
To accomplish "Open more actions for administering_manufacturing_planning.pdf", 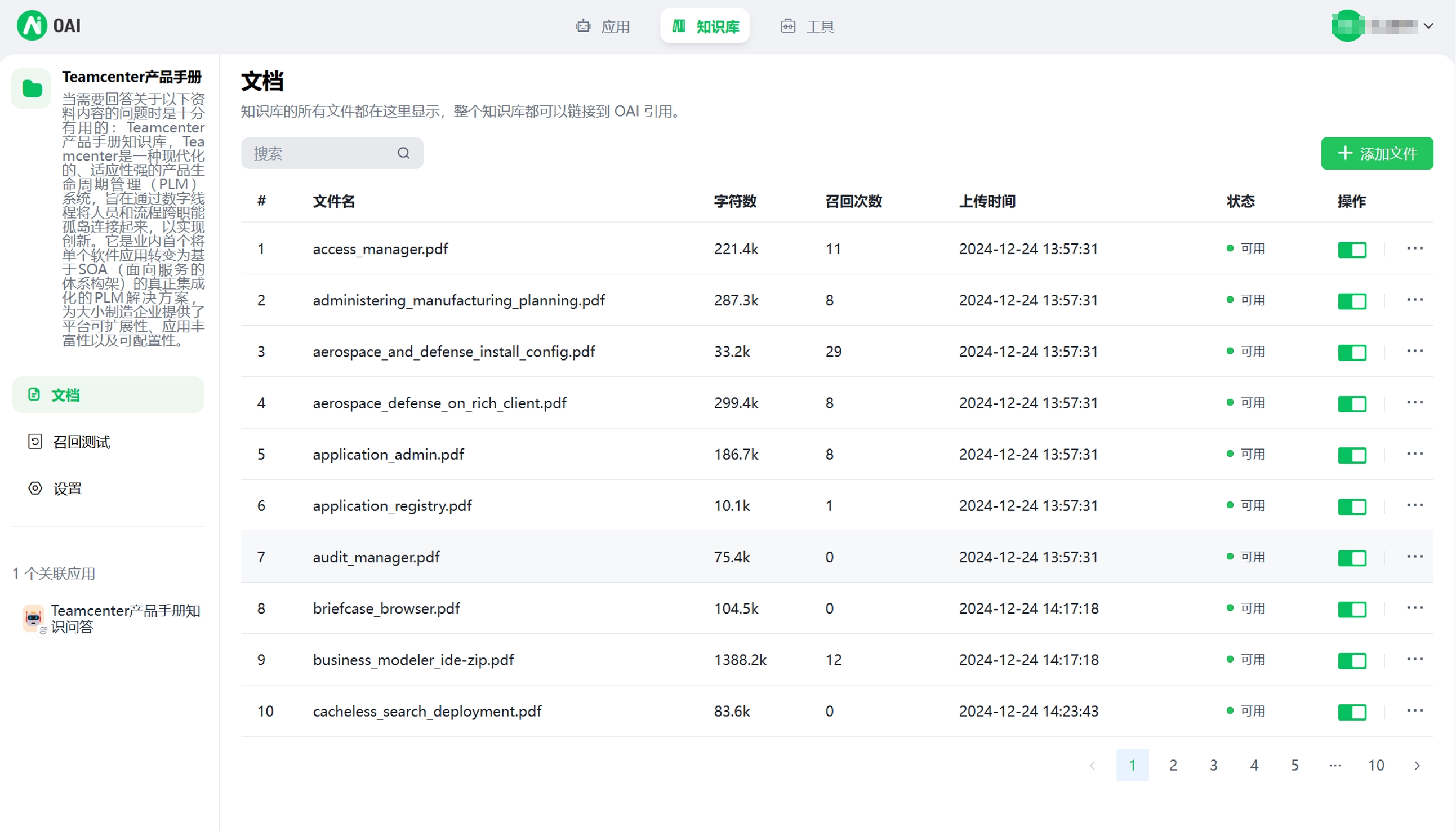I will (1415, 300).
